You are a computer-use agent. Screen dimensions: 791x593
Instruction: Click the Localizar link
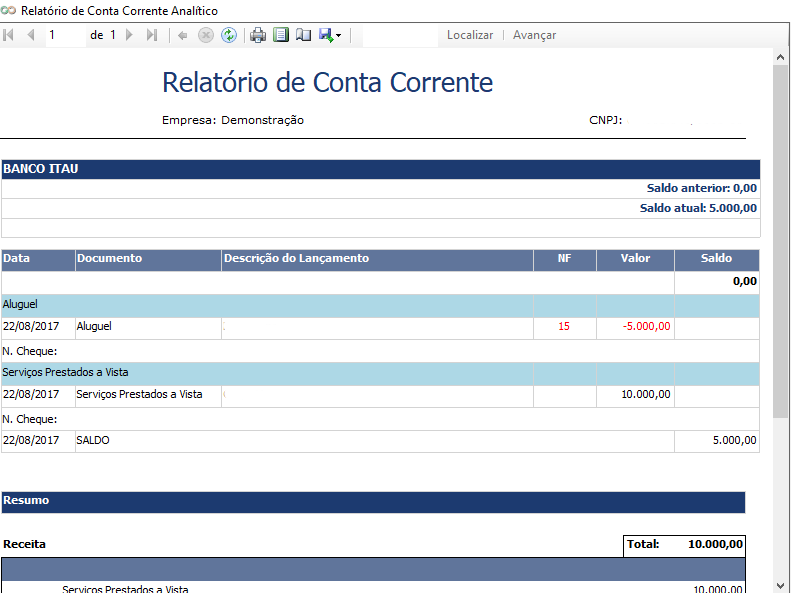[x=470, y=35]
